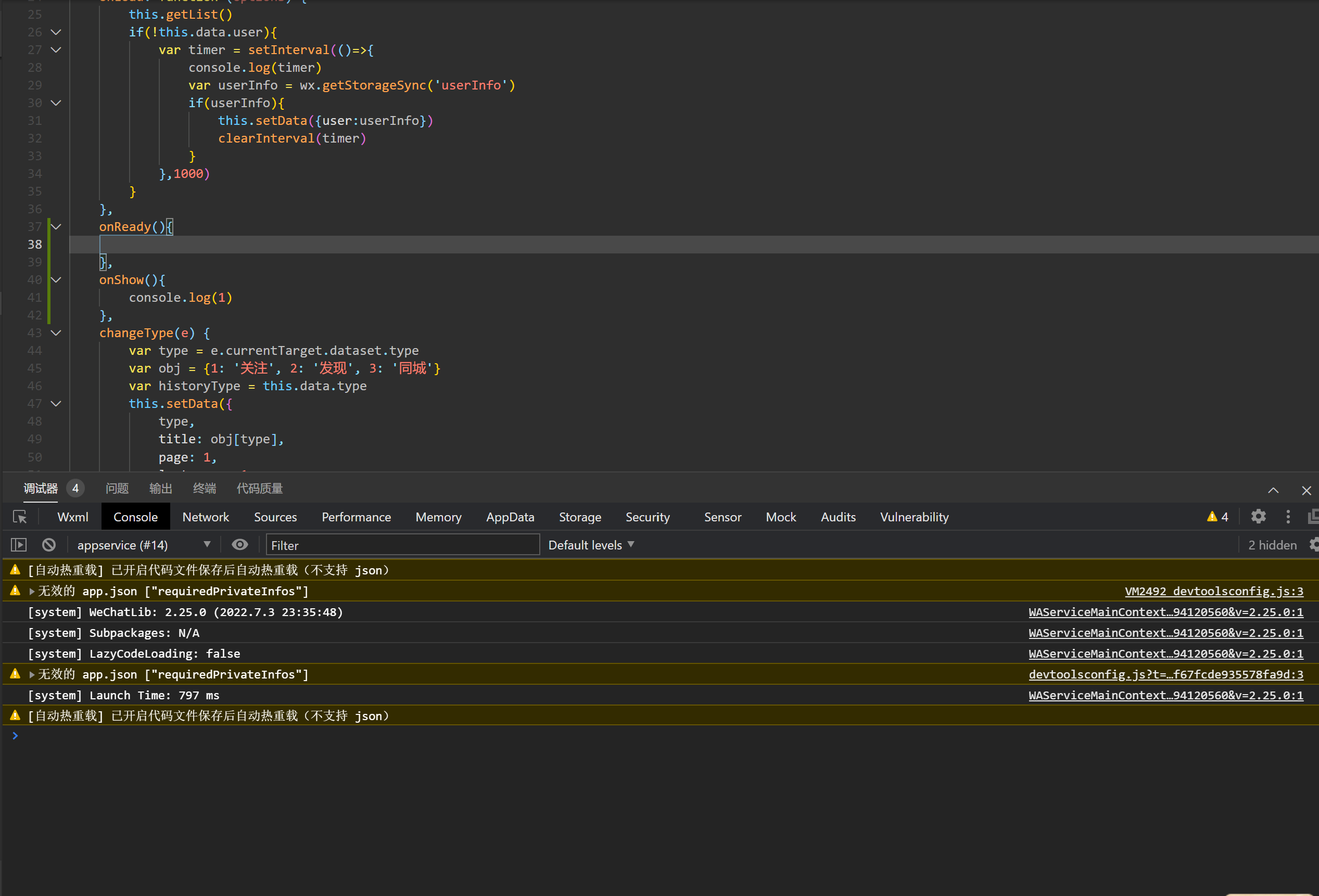Collapse the changeType function fold arrow
The image size is (1319, 896).
tap(56, 333)
